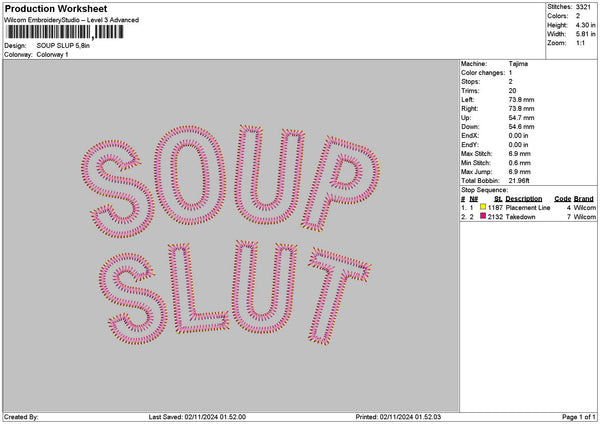
Task: Click the 'Right:' label
Action: coord(471,109)
